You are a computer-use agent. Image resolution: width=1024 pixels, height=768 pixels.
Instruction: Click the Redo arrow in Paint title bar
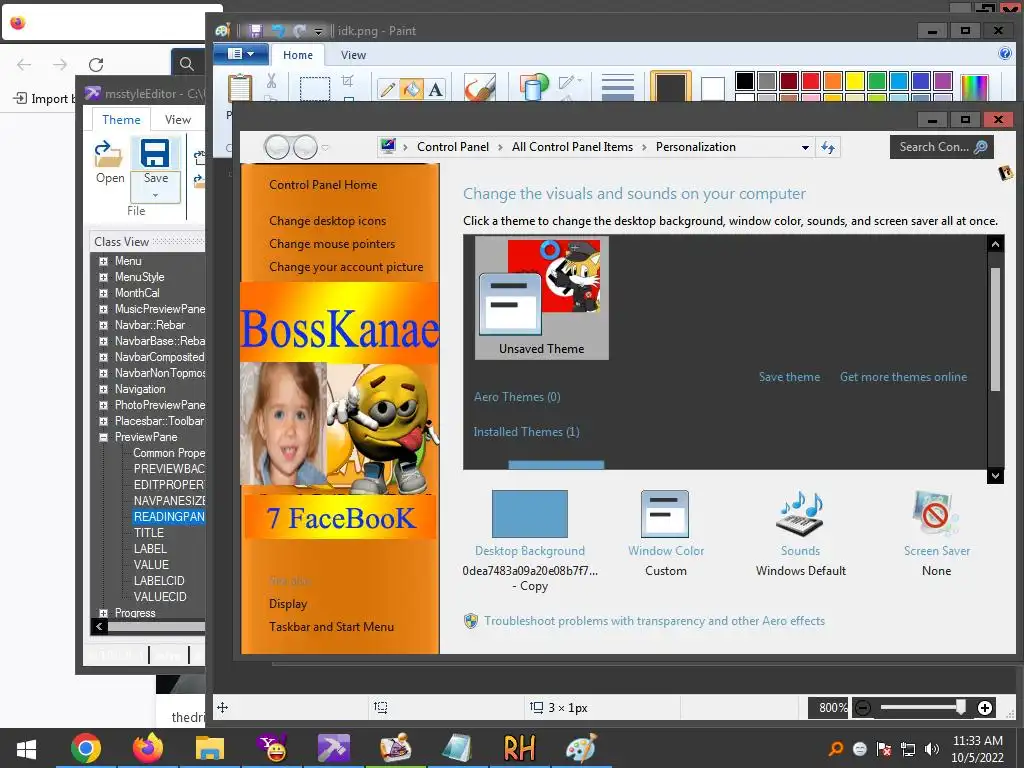click(300, 31)
